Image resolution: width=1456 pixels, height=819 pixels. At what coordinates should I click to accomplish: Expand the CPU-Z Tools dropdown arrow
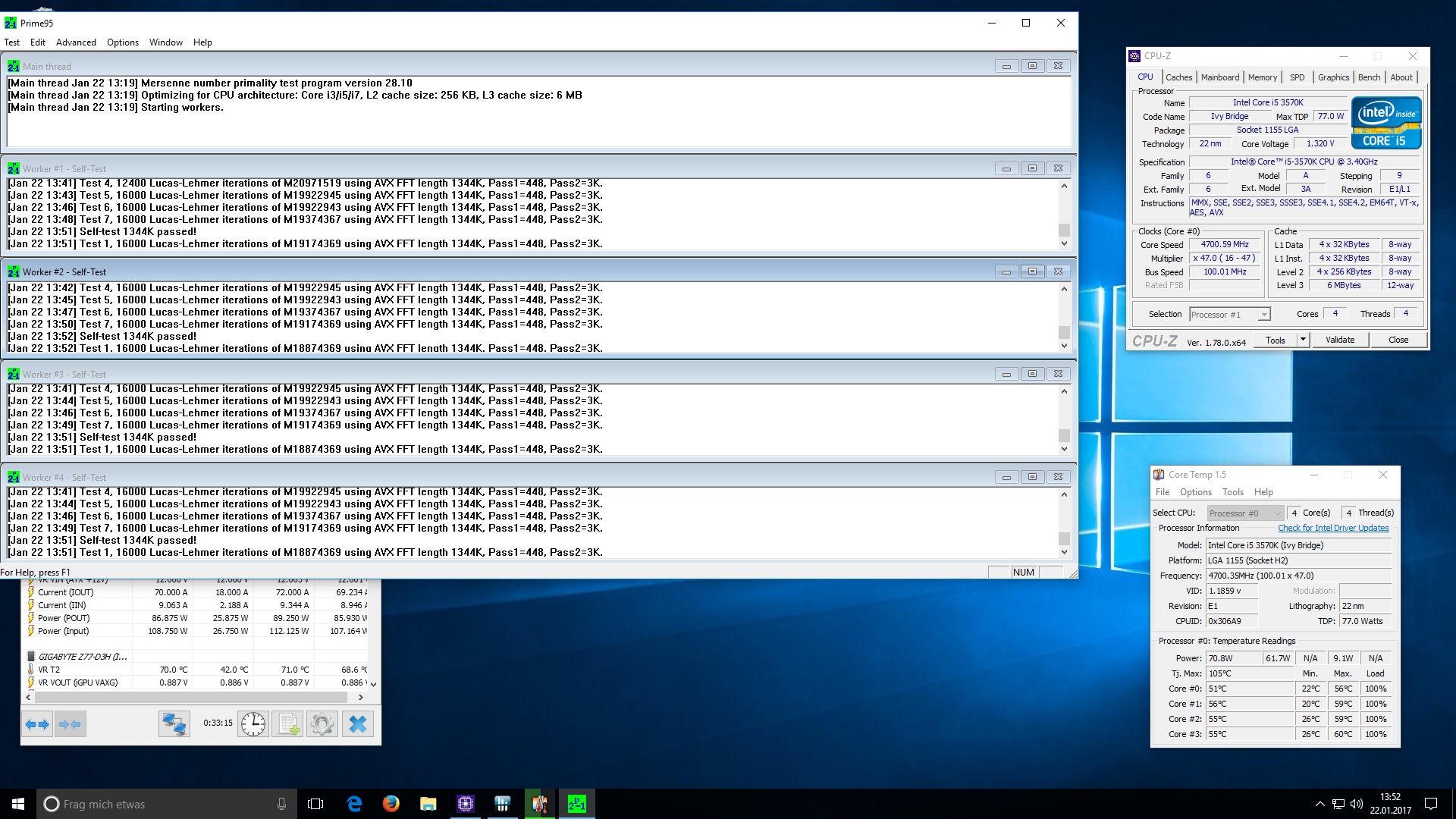[1303, 340]
